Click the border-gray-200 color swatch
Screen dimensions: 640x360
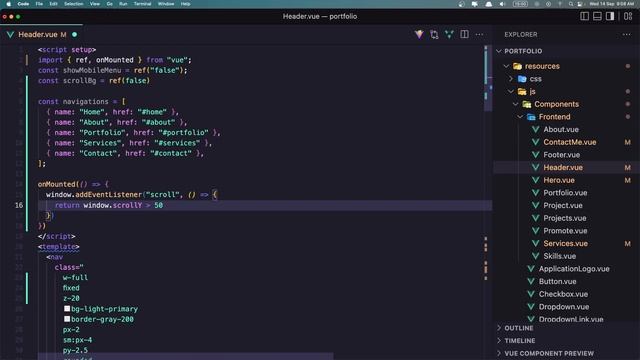(x=67, y=319)
